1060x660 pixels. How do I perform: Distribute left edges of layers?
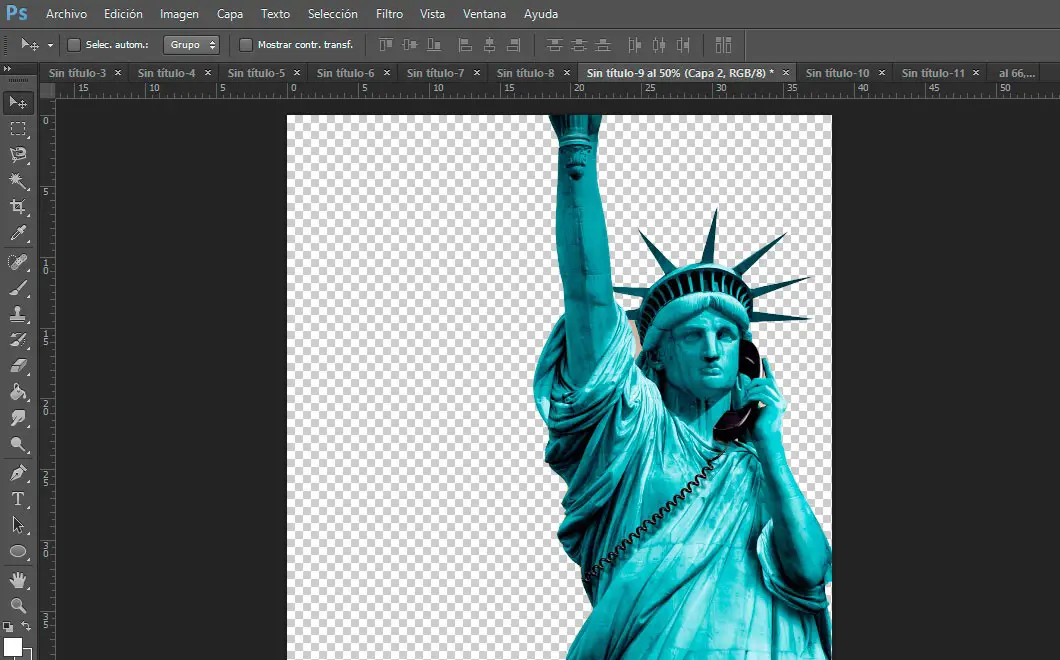coord(634,45)
